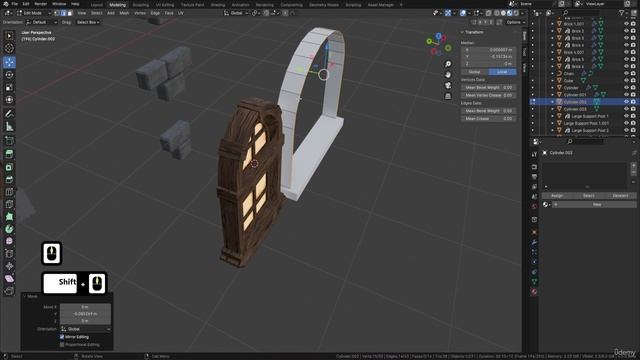Screen dimensions: 640x360
Task: Open the Edit Mode dropdown
Action: point(34,13)
